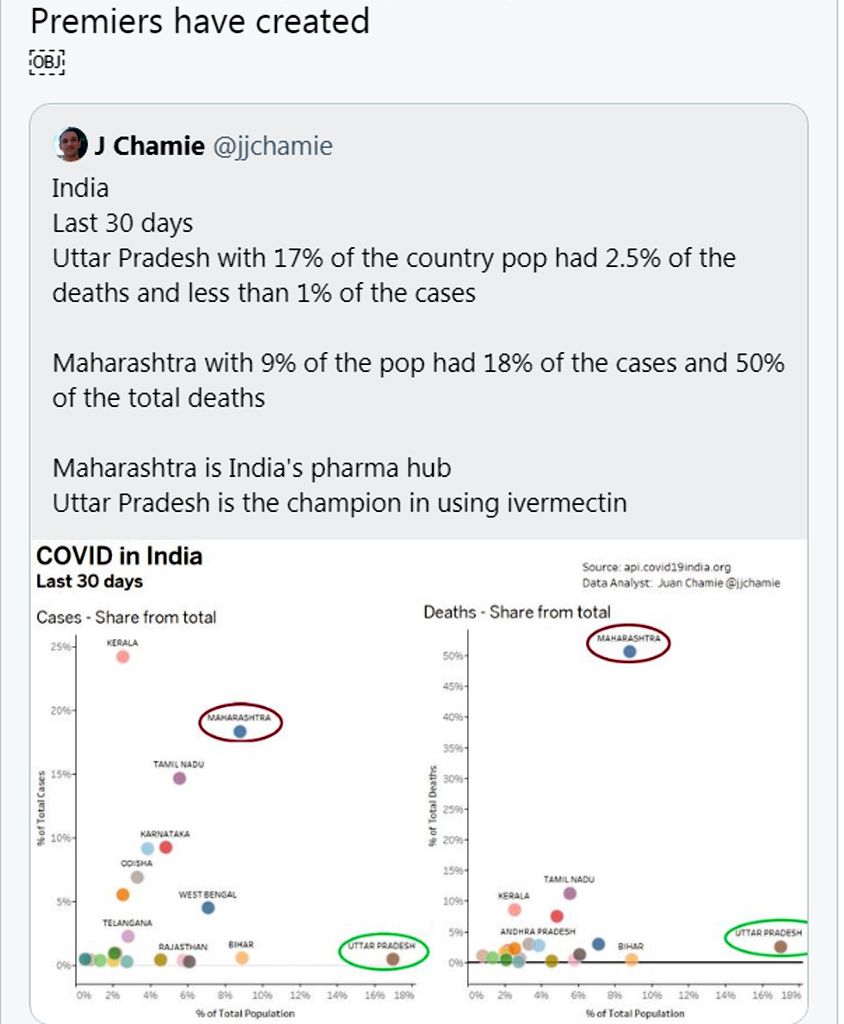Open the J Chamie display name link
Image resolution: width=844 pixels, height=1024 pixels.
(150, 146)
